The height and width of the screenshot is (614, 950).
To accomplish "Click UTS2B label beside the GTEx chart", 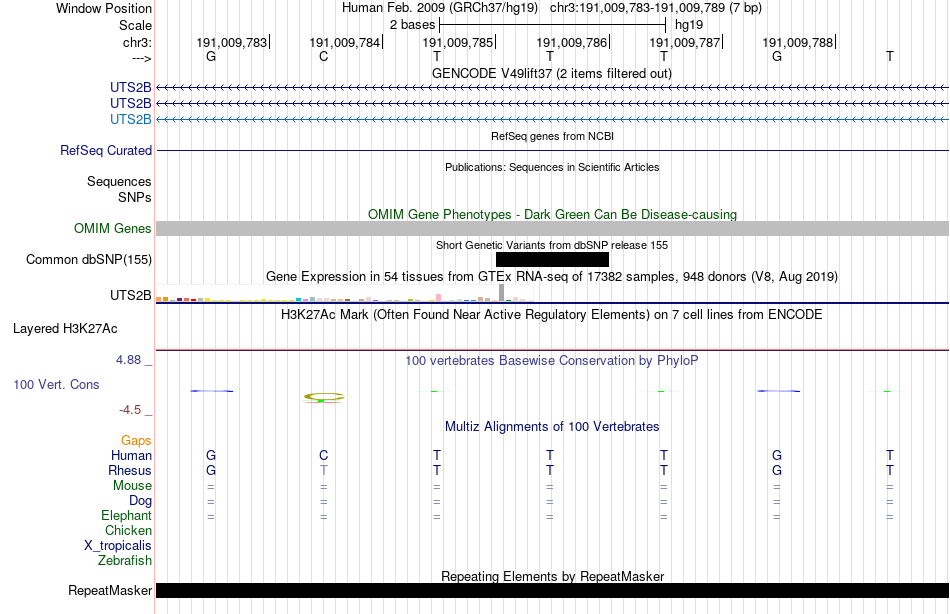I will [x=130, y=295].
